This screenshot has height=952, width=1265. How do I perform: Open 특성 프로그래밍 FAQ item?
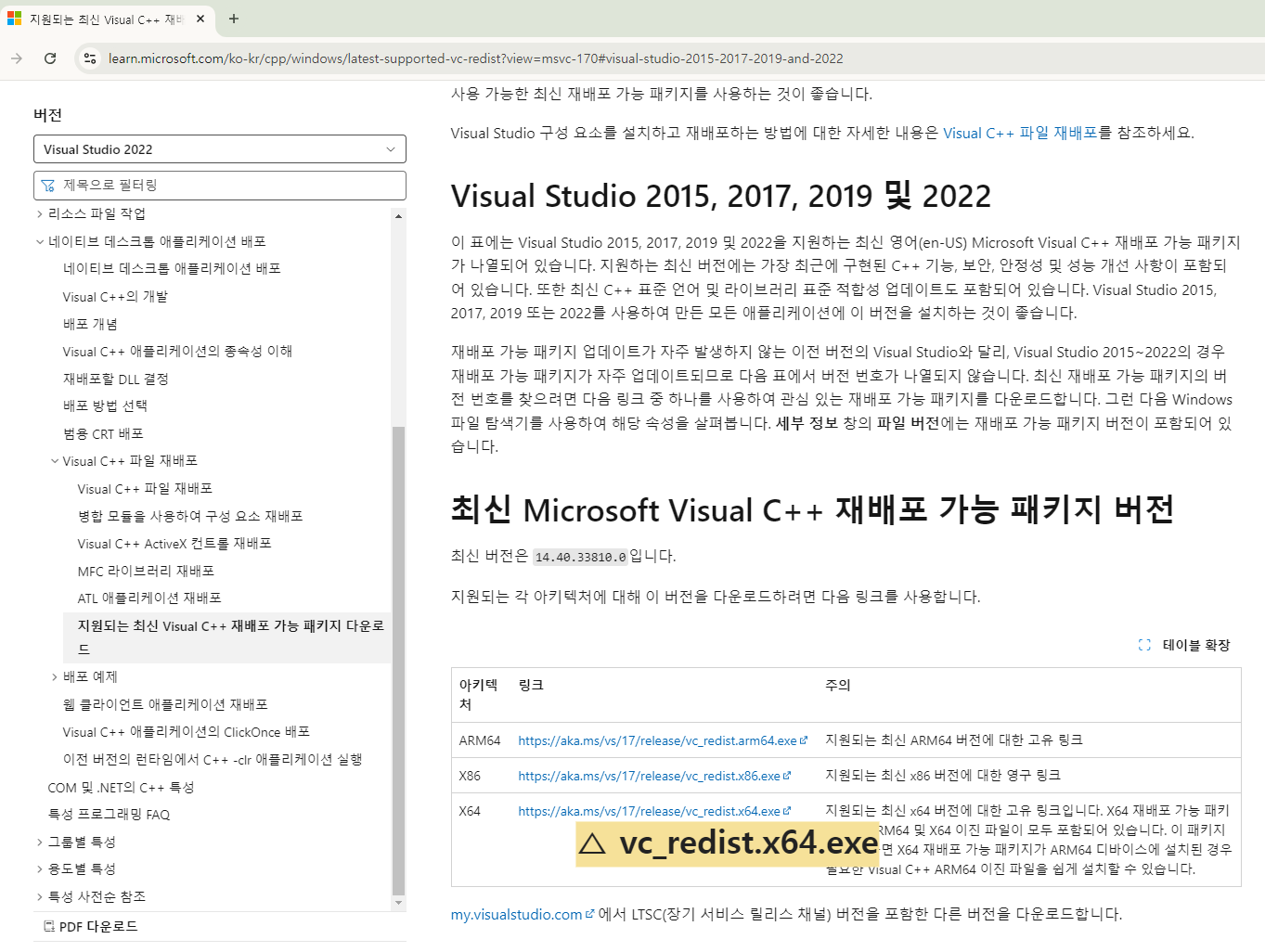[109, 815]
